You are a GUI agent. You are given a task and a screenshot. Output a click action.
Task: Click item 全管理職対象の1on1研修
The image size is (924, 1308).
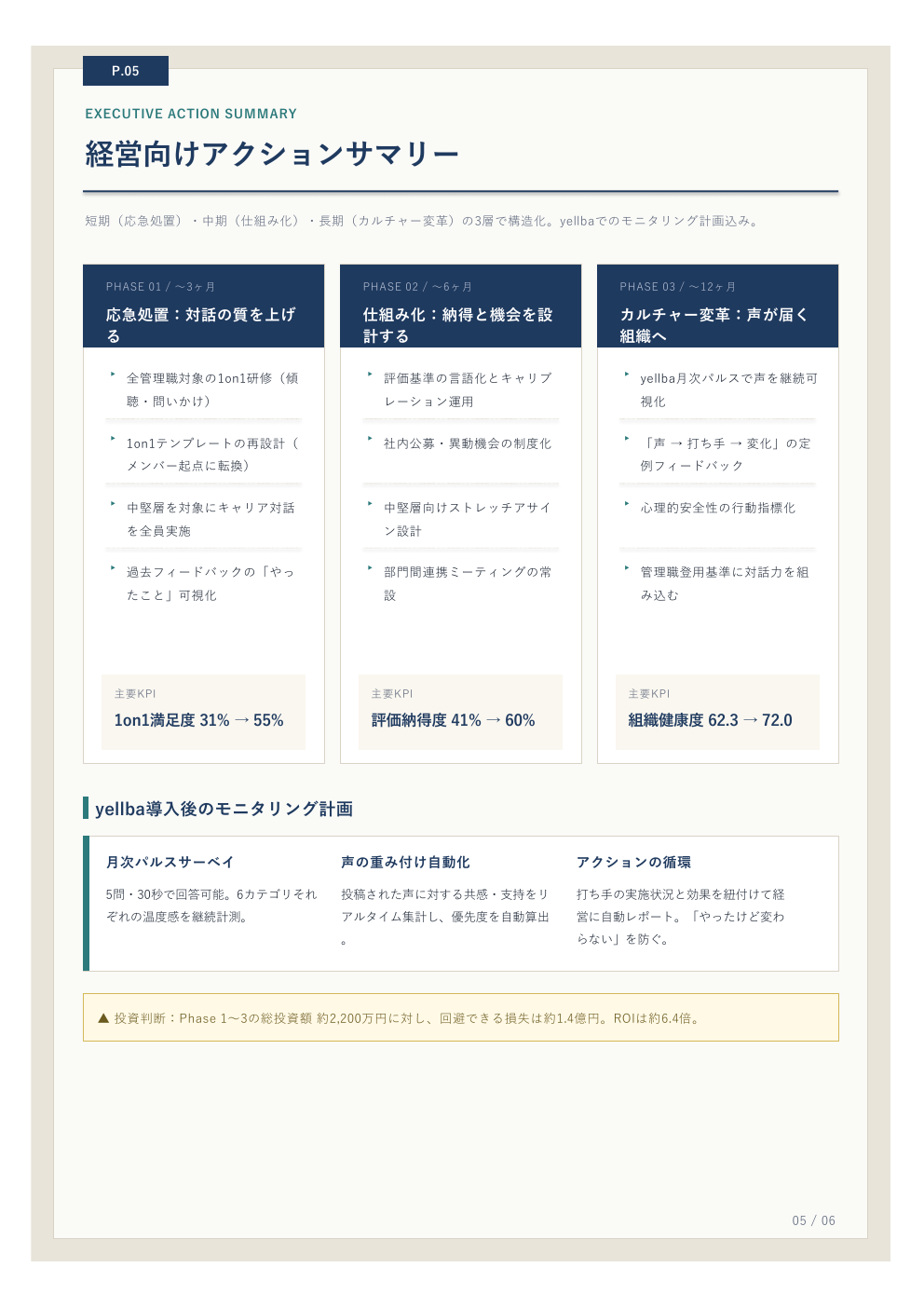tap(213, 389)
